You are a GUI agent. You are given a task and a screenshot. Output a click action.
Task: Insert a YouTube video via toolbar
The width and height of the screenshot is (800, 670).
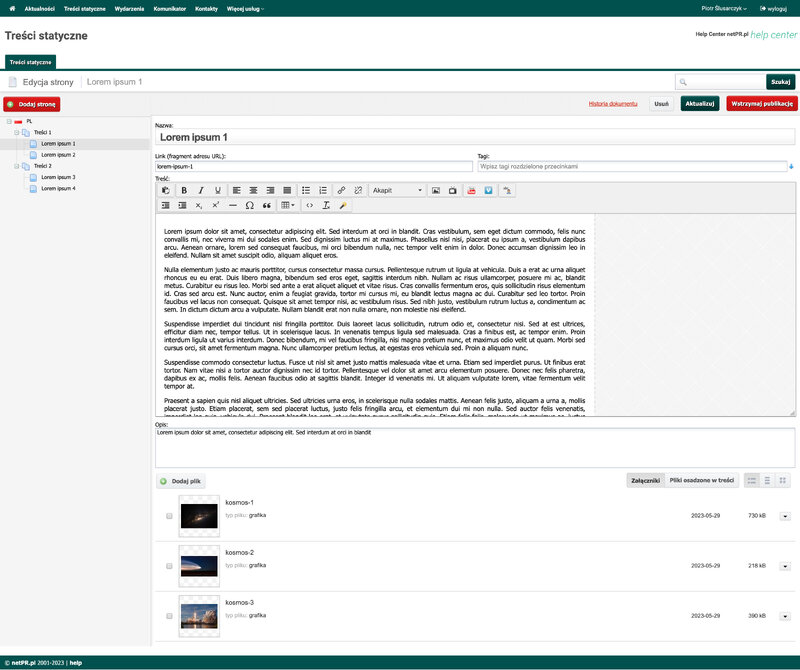click(x=471, y=190)
